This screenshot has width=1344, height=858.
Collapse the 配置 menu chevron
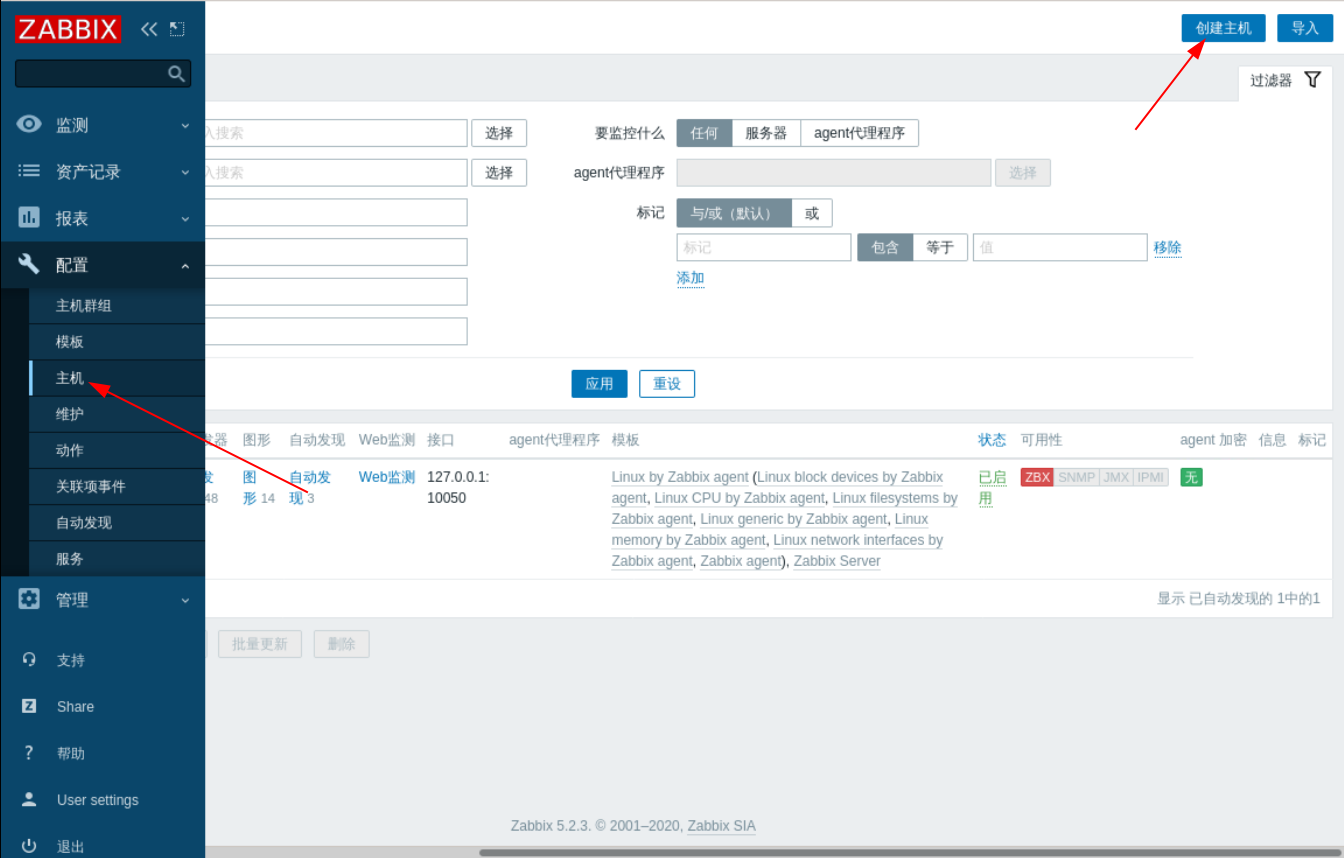click(x=185, y=265)
